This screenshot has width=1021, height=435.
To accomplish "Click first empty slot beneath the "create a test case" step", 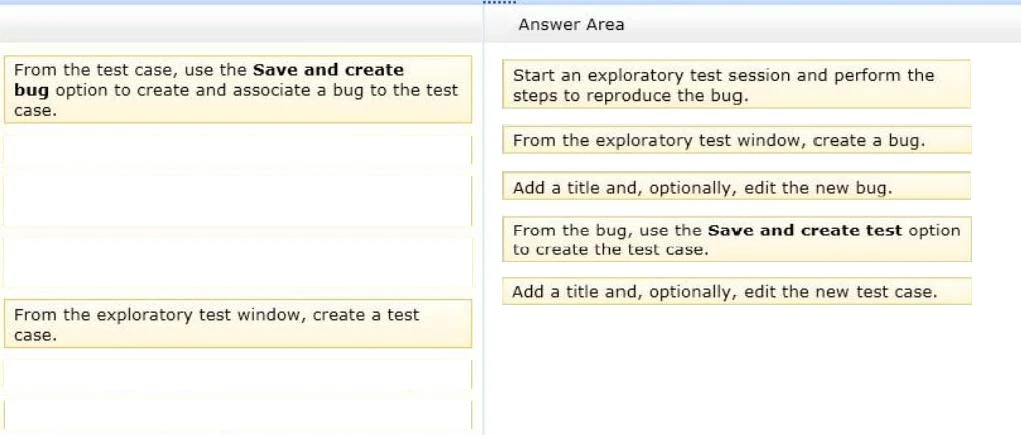I will [237, 375].
